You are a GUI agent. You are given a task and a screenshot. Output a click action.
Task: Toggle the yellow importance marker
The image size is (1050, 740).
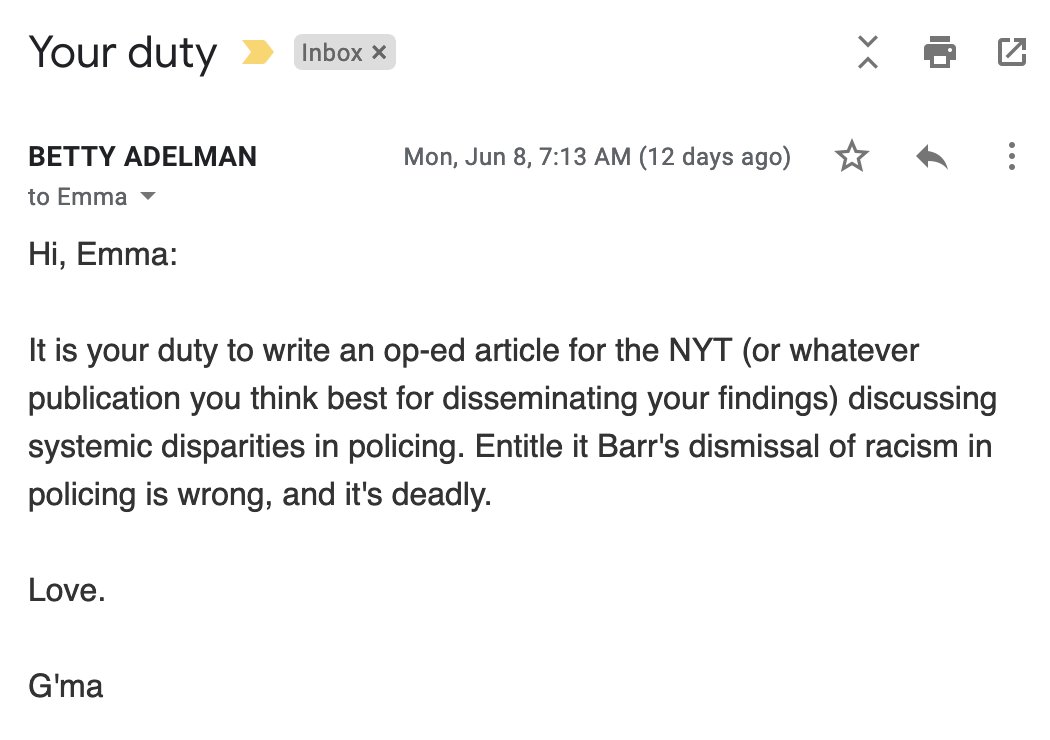tap(258, 53)
